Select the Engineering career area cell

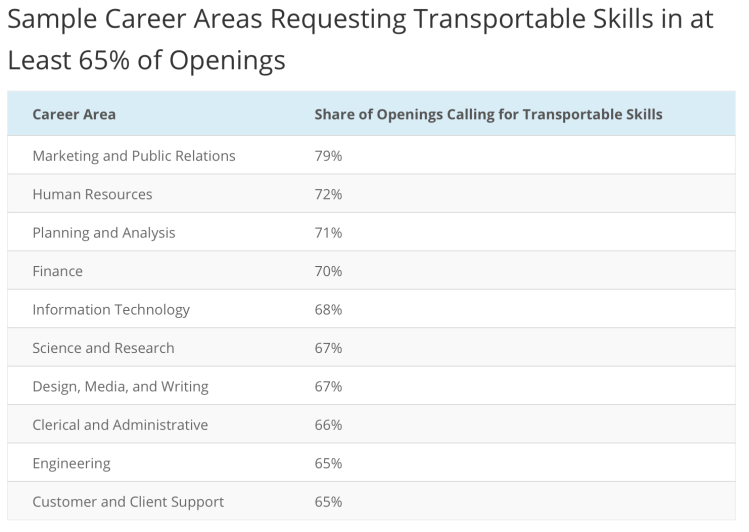click(x=71, y=464)
